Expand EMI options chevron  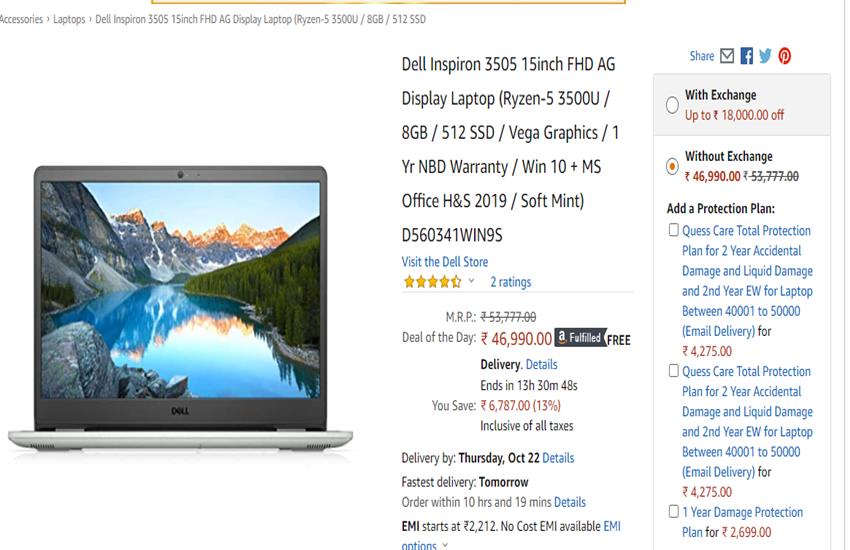445,545
